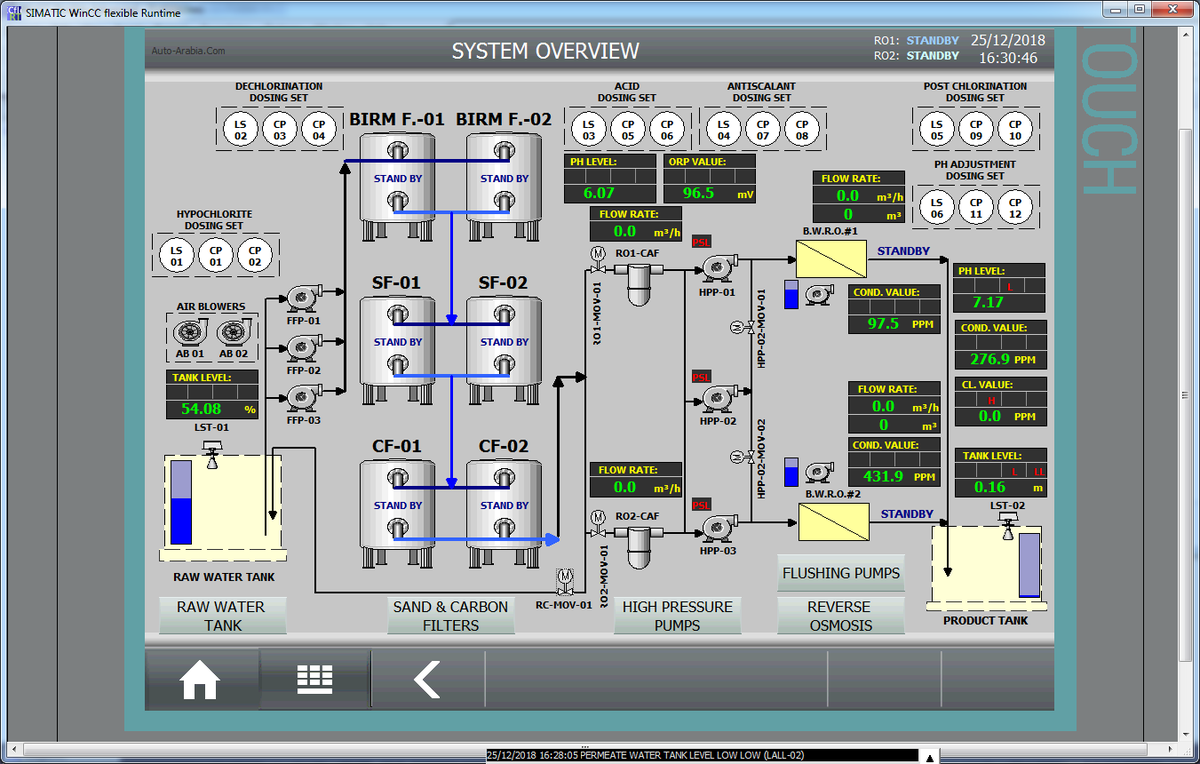The image size is (1200, 764).
Task: Click the CF-01 carbon filter vessel
Action: (397, 513)
